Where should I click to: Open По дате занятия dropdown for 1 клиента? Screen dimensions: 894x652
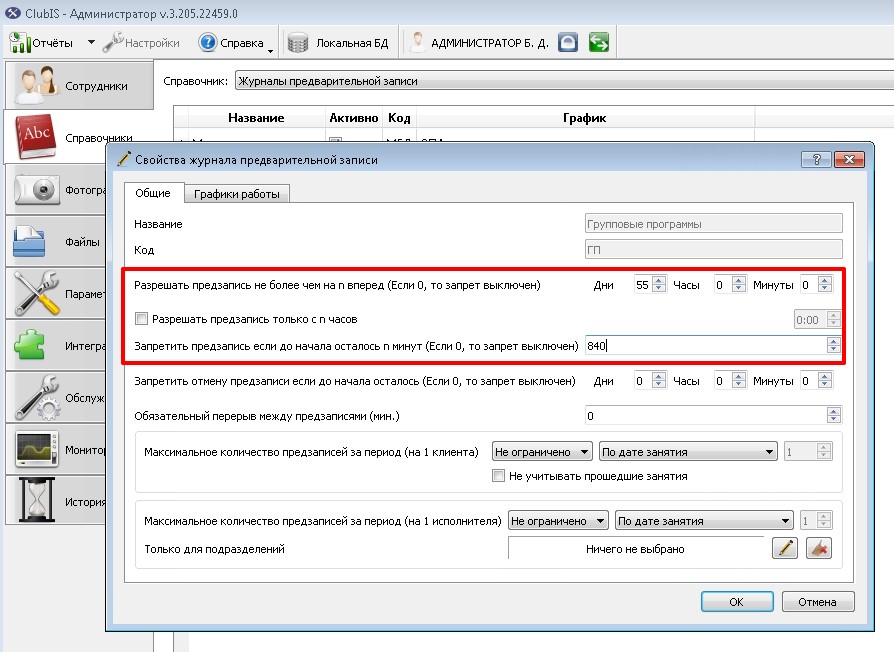pyautogui.click(x=688, y=452)
